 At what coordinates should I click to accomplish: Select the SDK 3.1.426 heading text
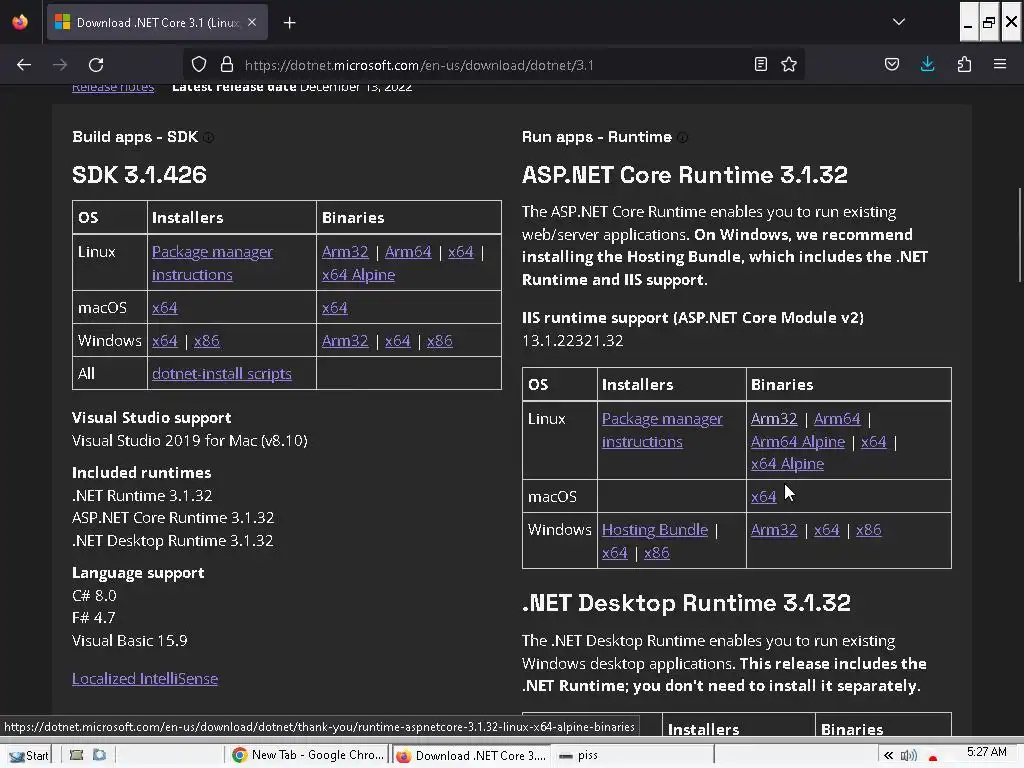click(x=139, y=175)
